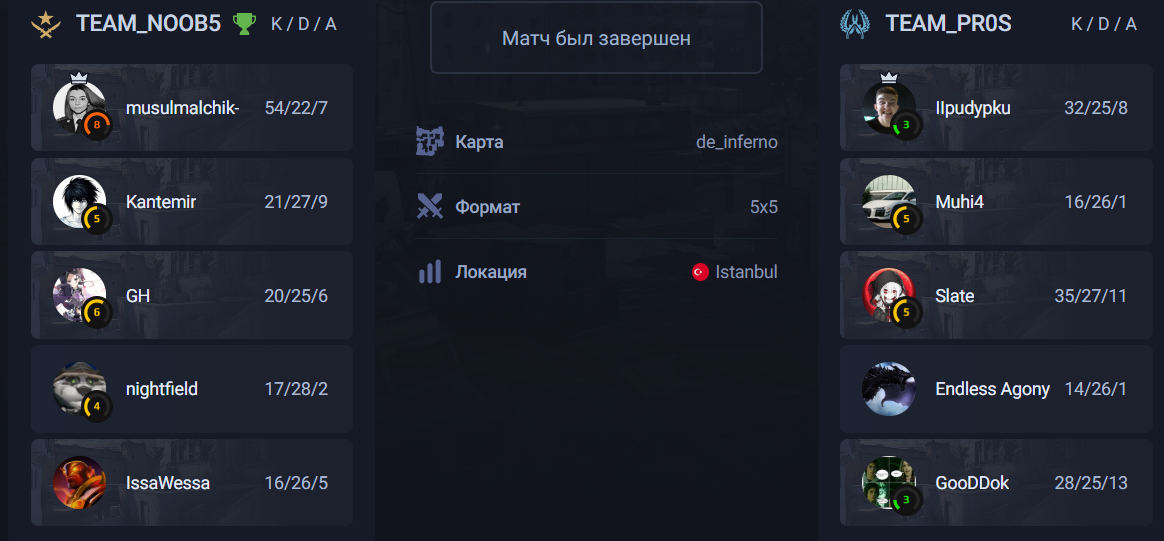Open GooDDok's player profile name

pos(972,483)
